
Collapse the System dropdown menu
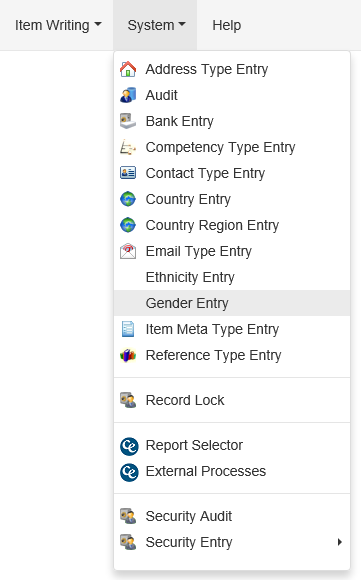[x=155, y=25]
